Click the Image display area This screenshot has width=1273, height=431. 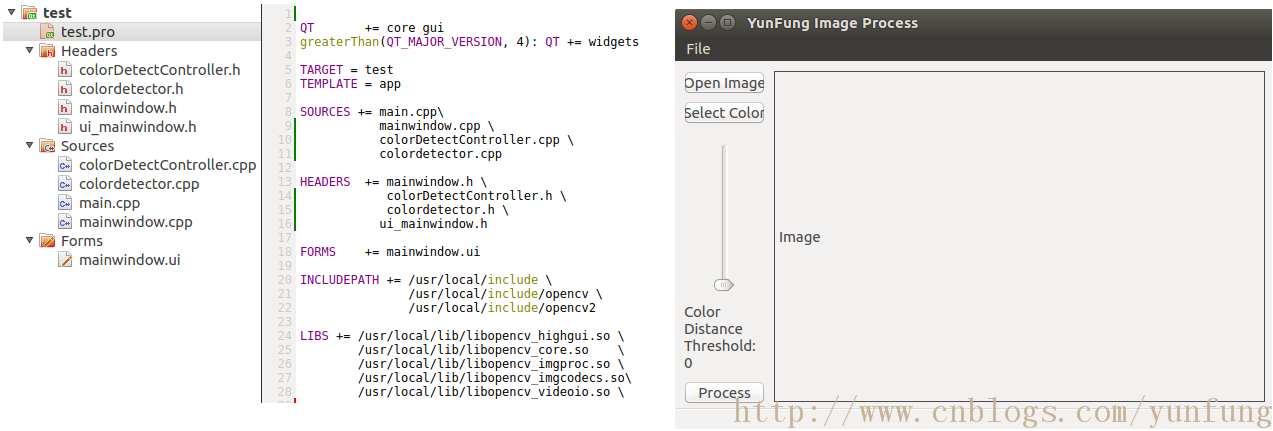point(1021,237)
